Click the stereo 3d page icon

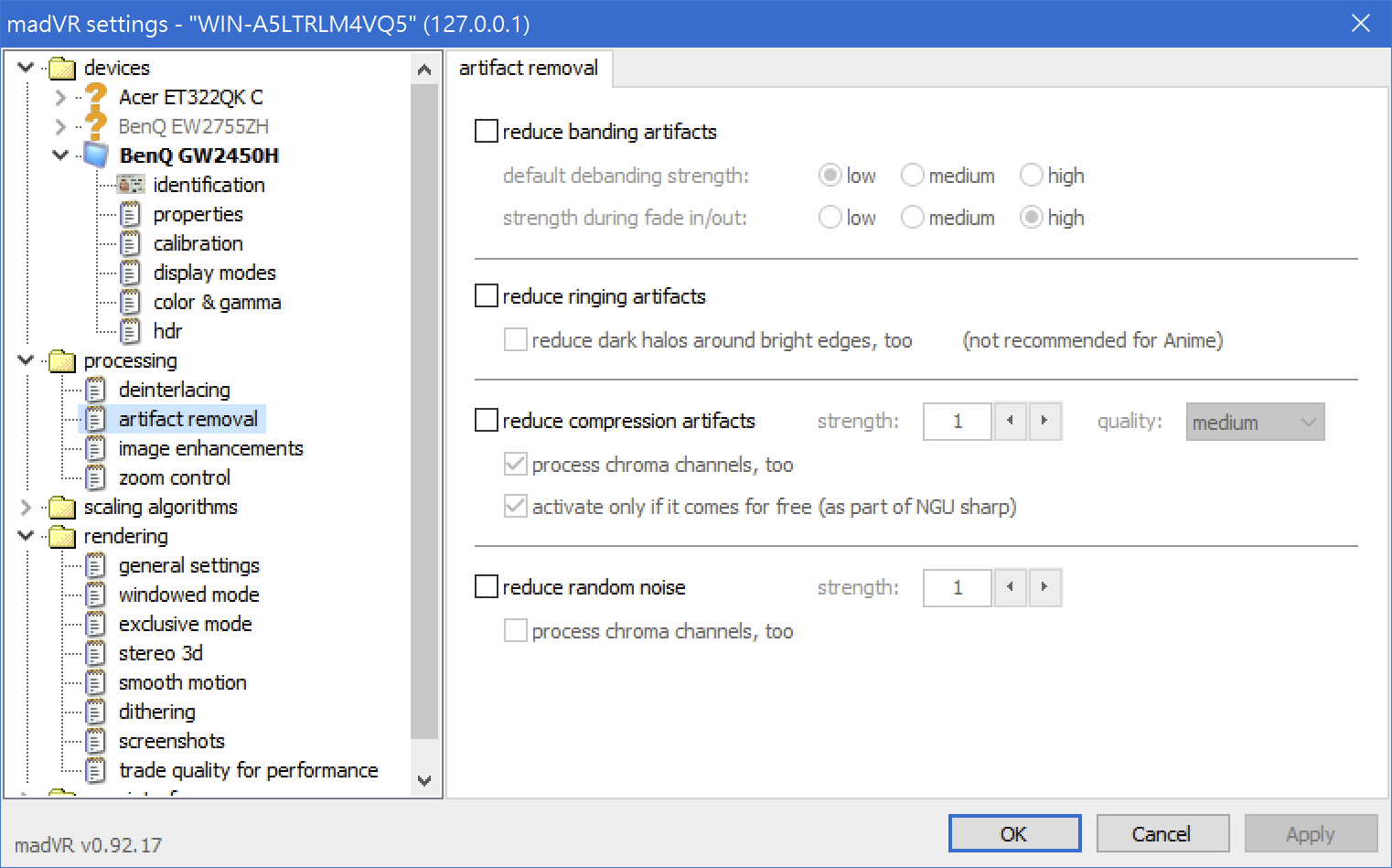point(96,653)
